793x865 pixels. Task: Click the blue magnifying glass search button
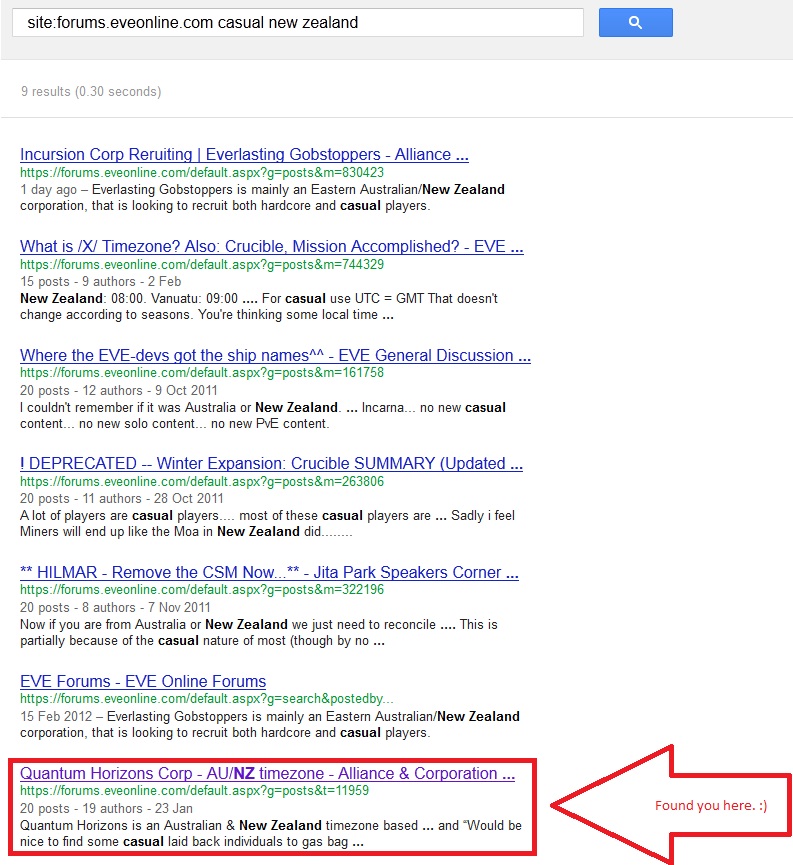point(636,23)
